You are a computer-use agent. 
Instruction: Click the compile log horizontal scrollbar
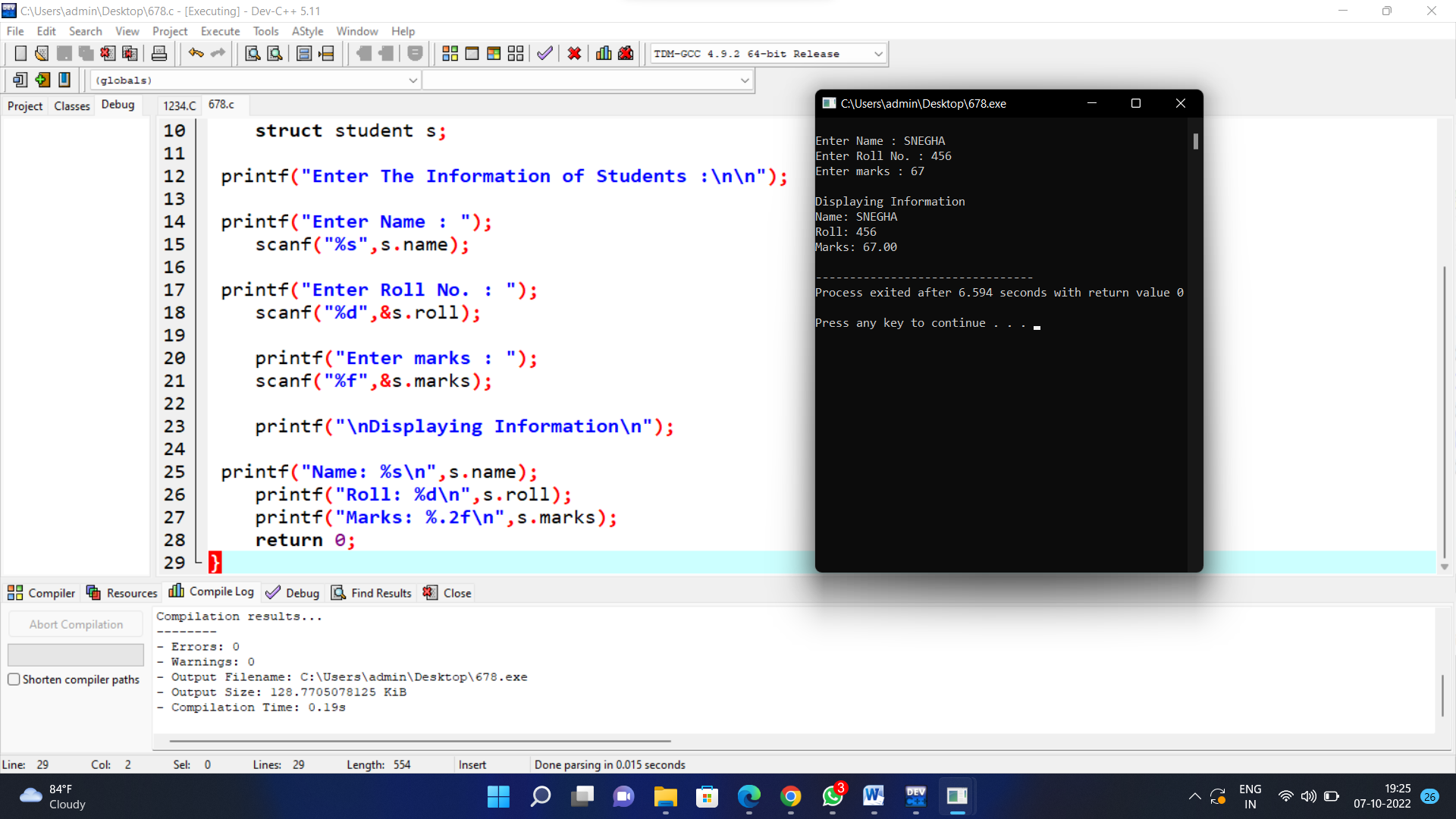(420, 741)
